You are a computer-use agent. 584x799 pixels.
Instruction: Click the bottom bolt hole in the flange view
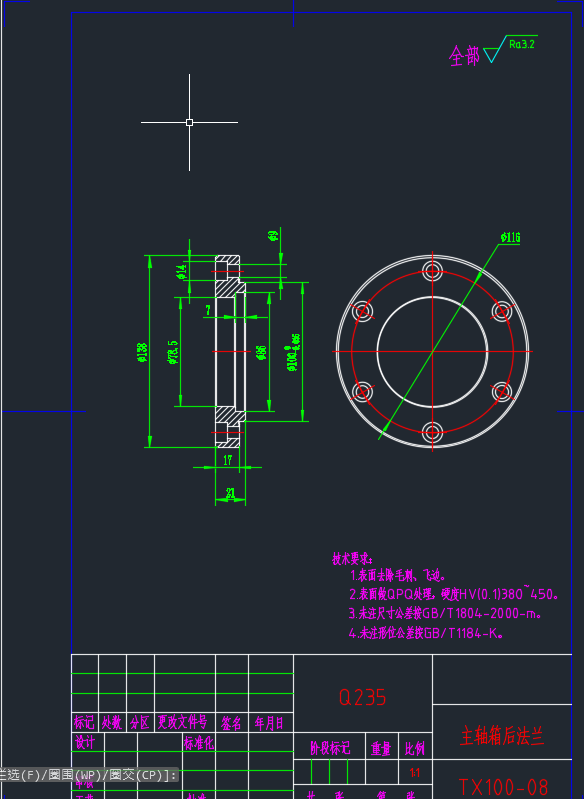point(432,433)
